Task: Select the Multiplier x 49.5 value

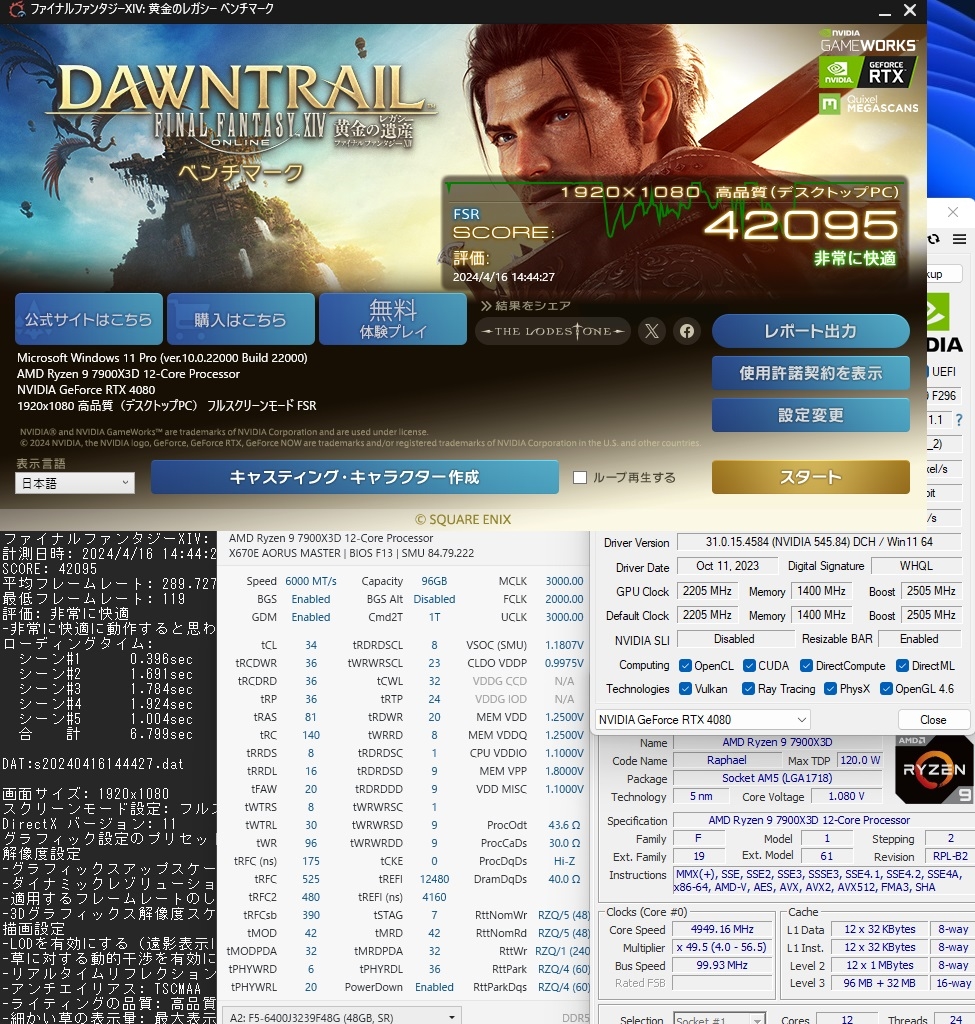Action: (x=722, y=947)
